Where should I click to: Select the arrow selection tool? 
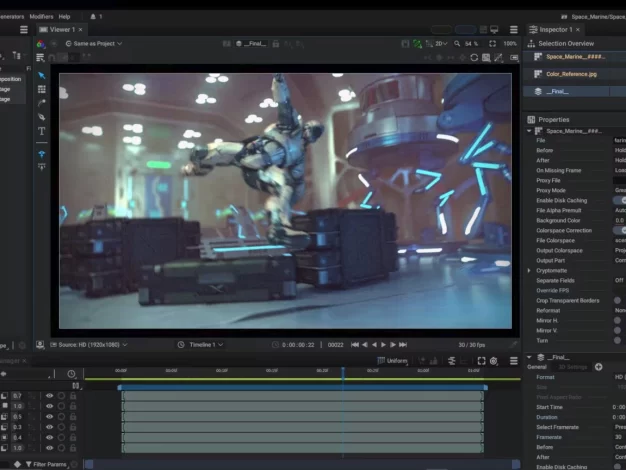pyautogui.click(x=42, y=75)
